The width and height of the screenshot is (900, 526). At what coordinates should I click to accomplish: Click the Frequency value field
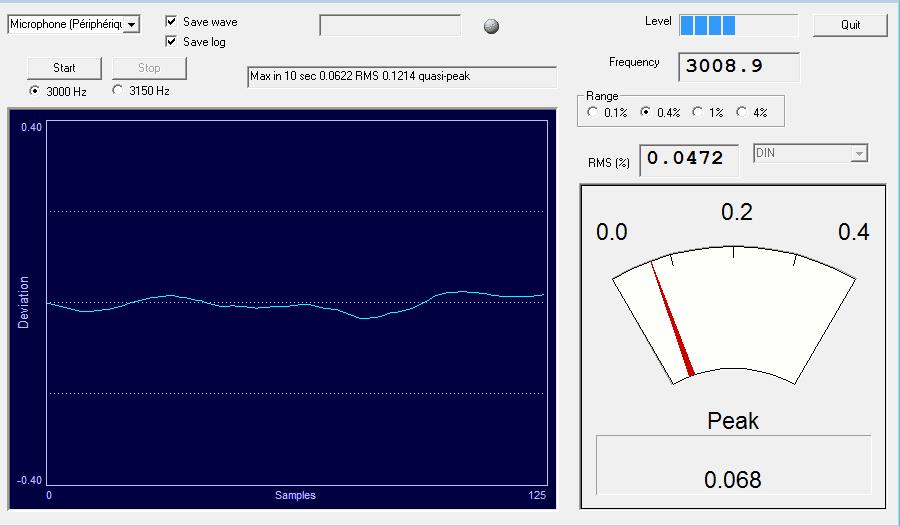click(x=739, y=67)
